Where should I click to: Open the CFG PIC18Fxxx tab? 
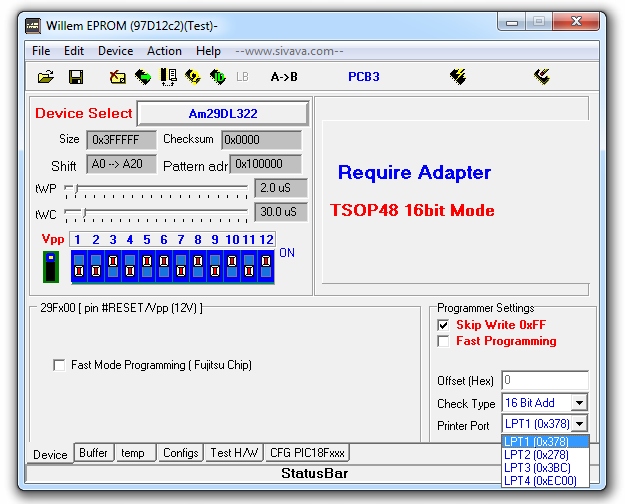307,453
